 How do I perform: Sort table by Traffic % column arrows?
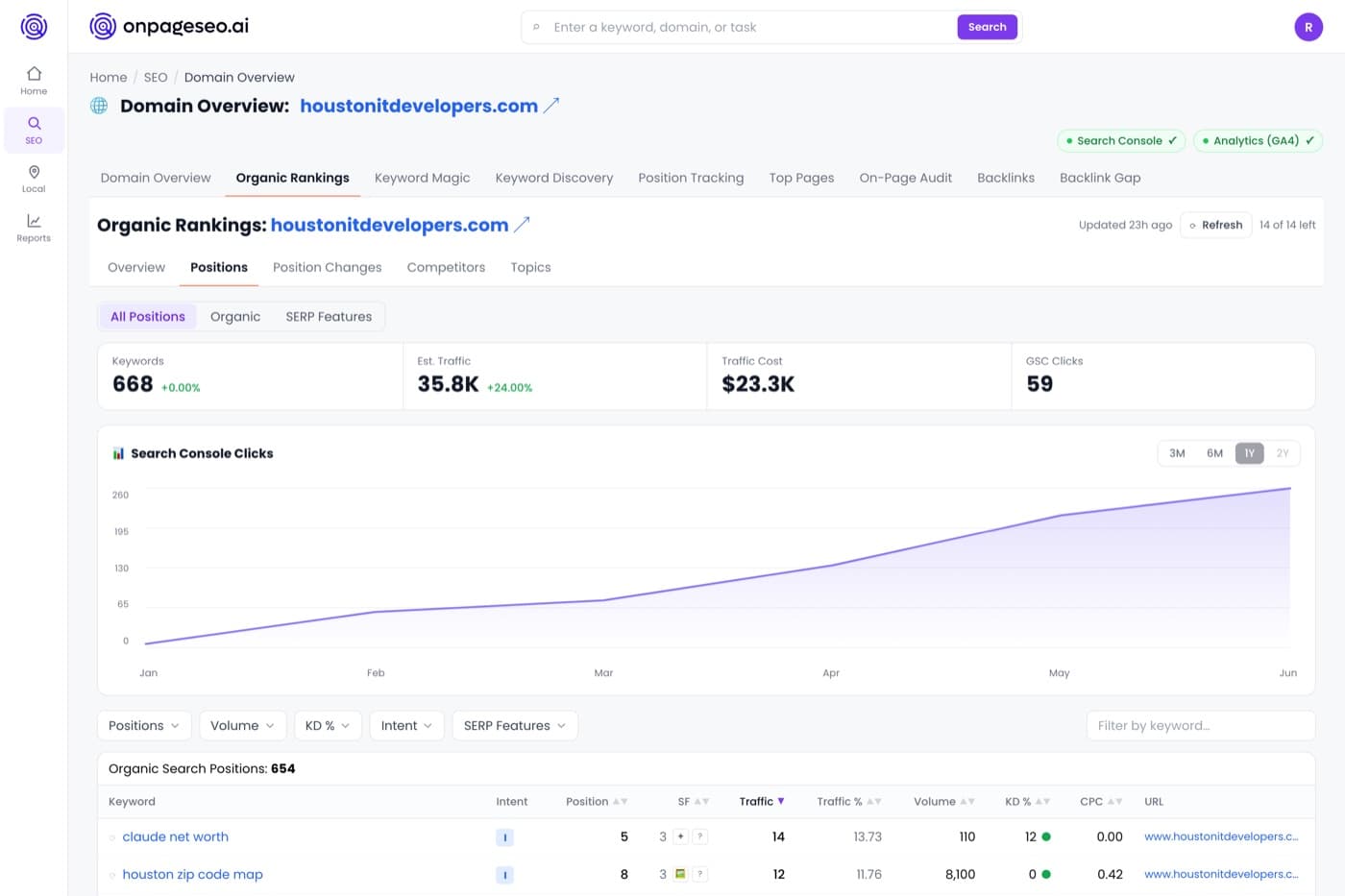pos(874,801)
